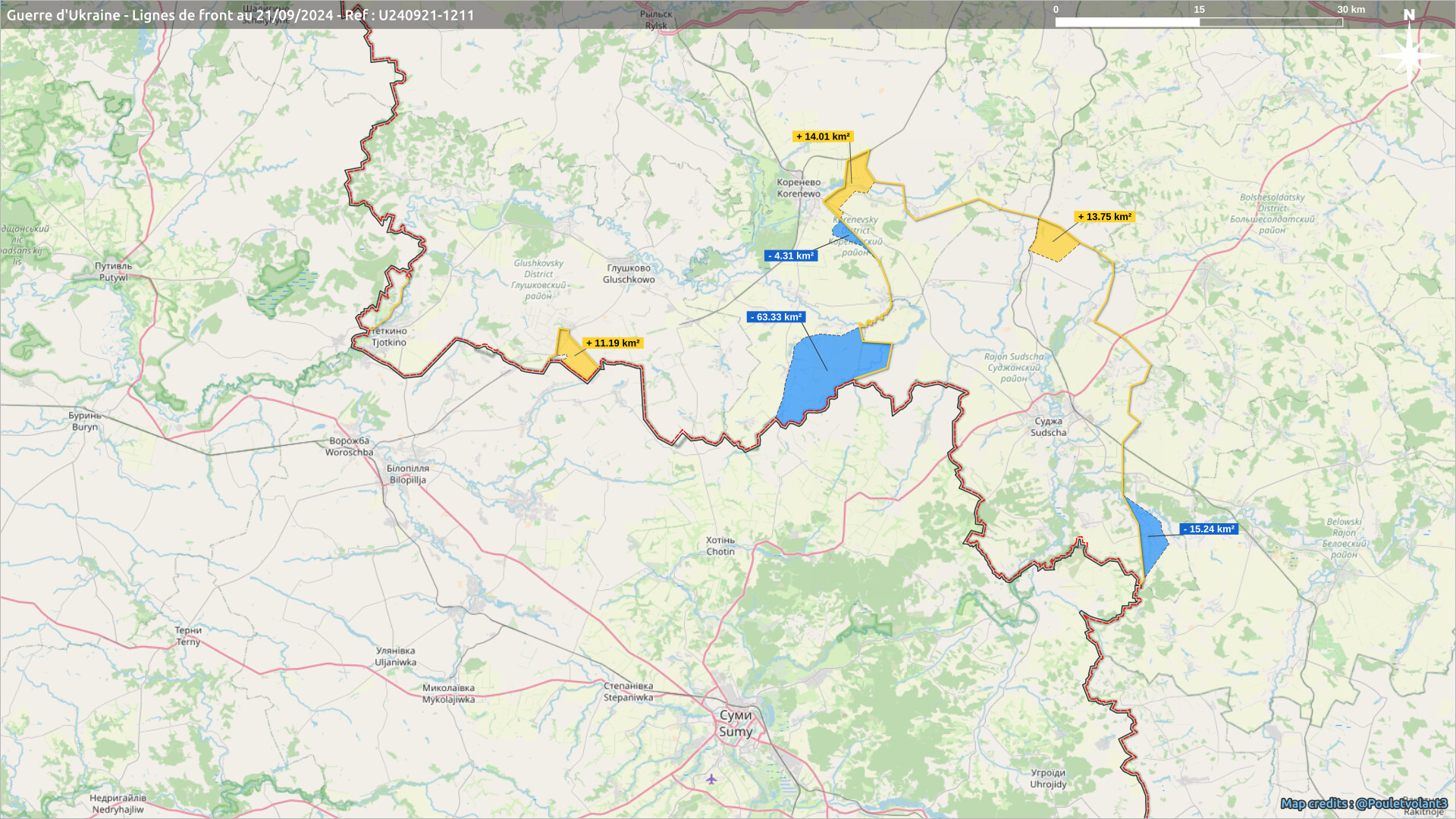Click the north compass rose icon
This screenshot has width=1456, height=819.
pos(1409,55)
